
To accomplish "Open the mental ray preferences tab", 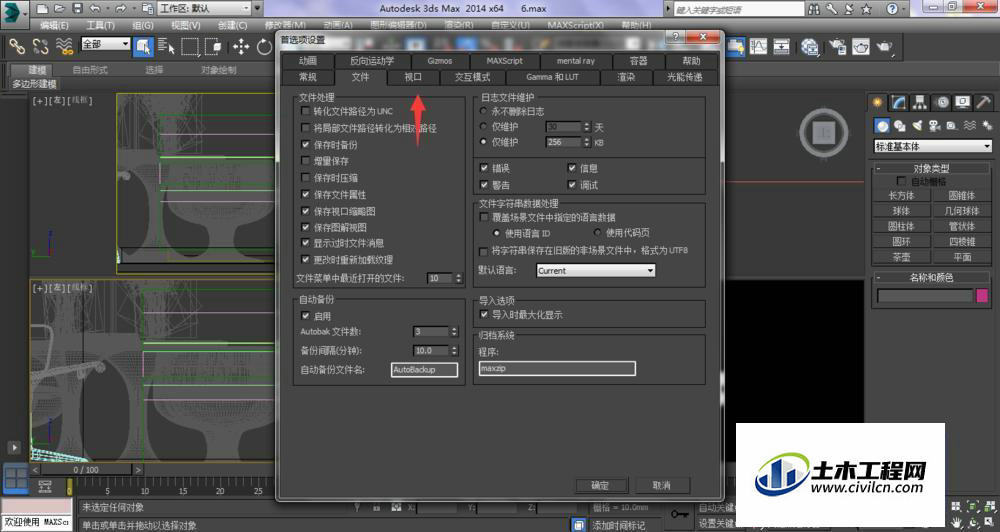I will (x=575, y=61).
